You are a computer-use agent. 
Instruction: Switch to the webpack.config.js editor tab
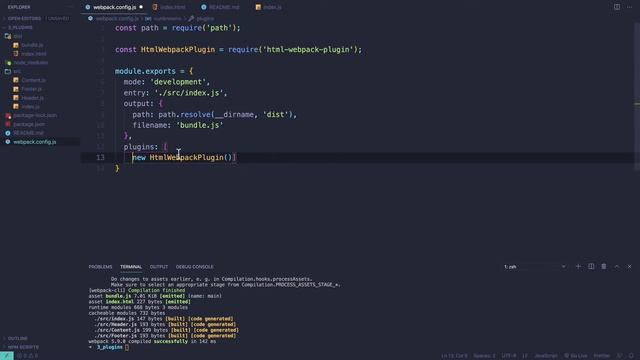click(114, 7)
